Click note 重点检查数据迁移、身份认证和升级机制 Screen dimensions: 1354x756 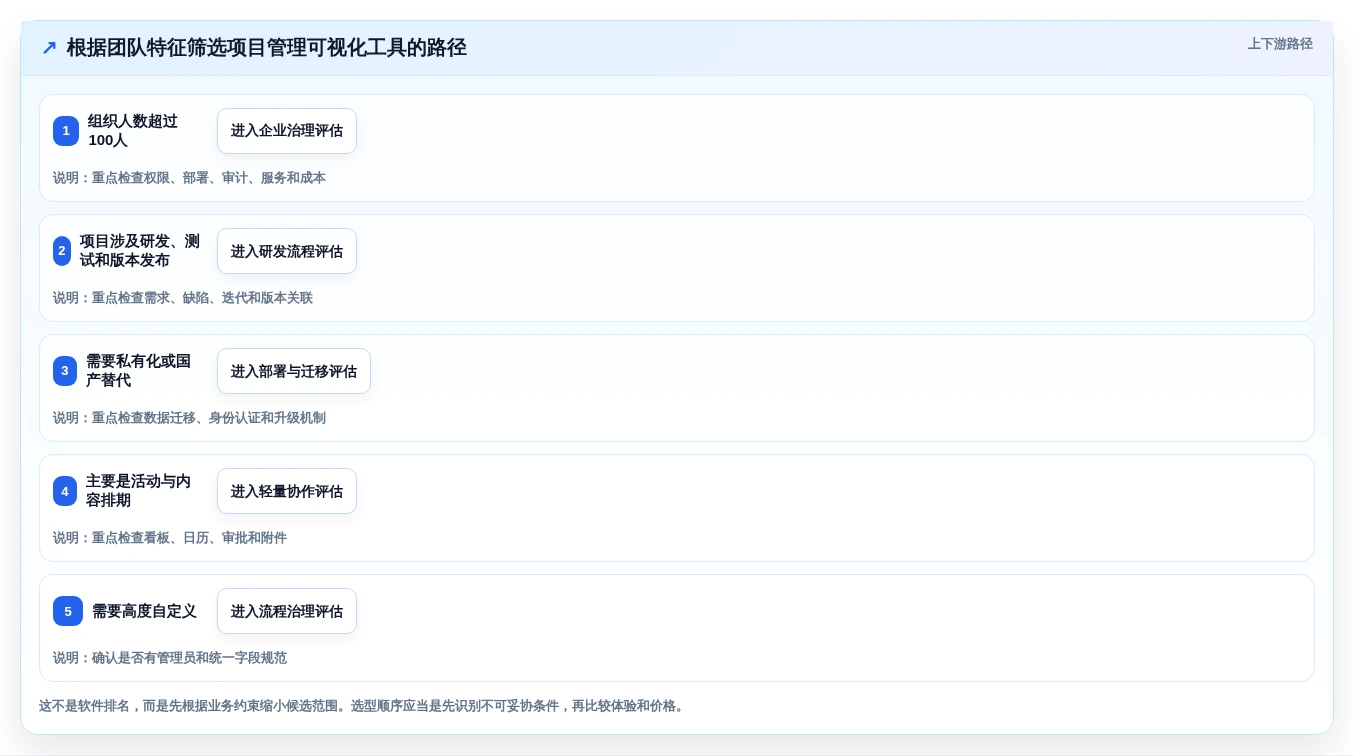click(189, 418)
